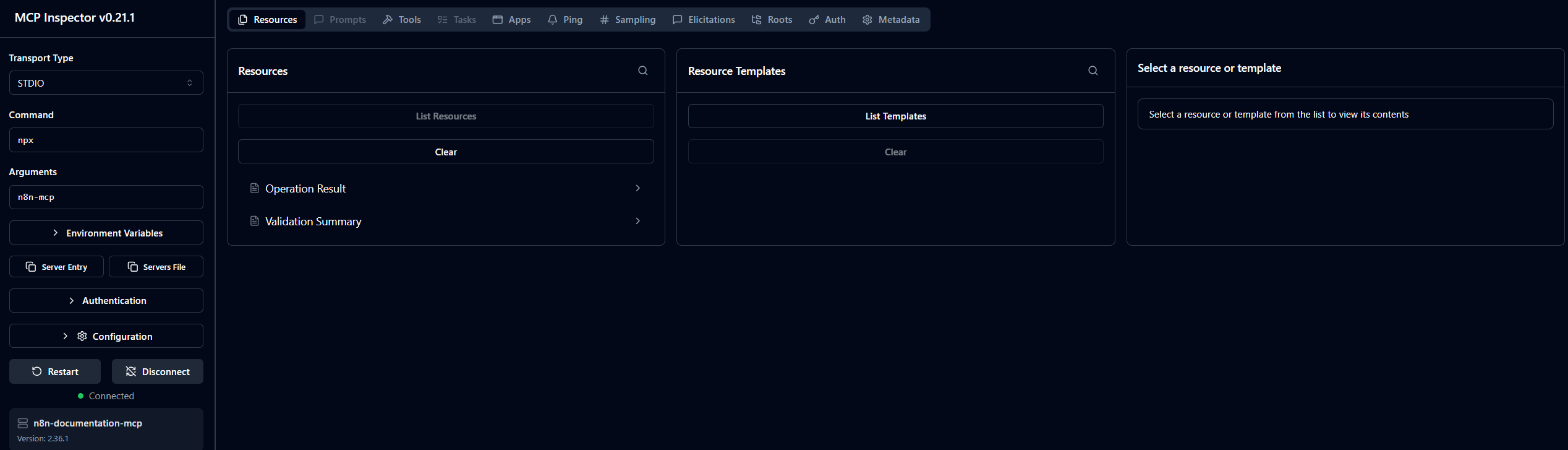1568x450 pixels.
Task: Open the Sampling tab
Action: 628,20
